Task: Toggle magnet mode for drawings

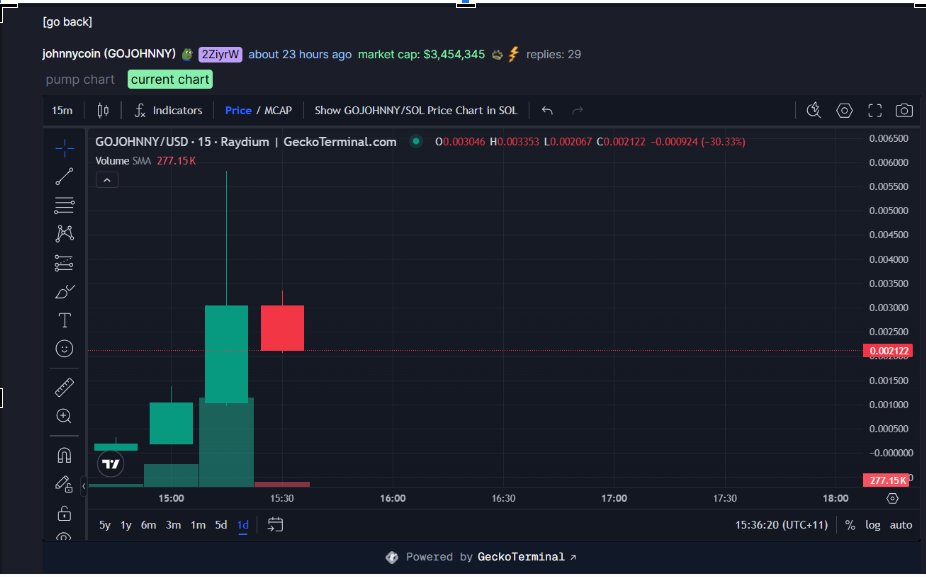Action: [64, 455]
